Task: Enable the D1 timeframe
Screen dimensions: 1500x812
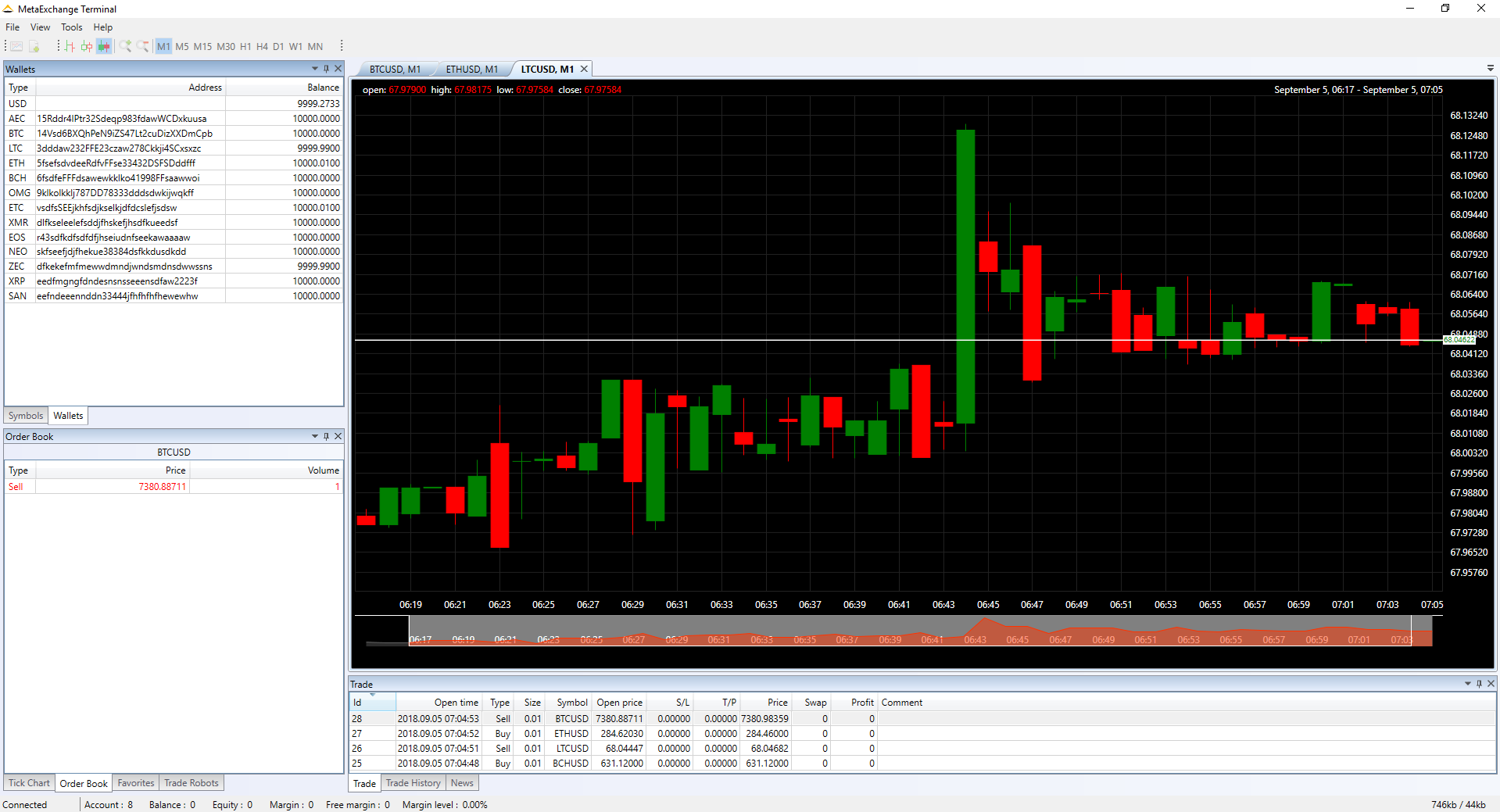Action: [278, 47]
